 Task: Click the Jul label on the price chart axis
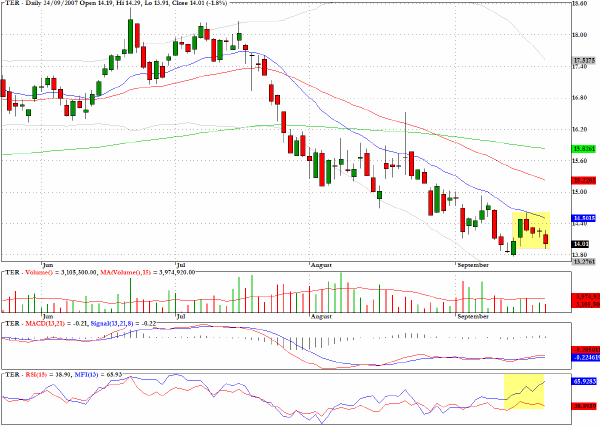pyautogui.click(x=181, y=265)
